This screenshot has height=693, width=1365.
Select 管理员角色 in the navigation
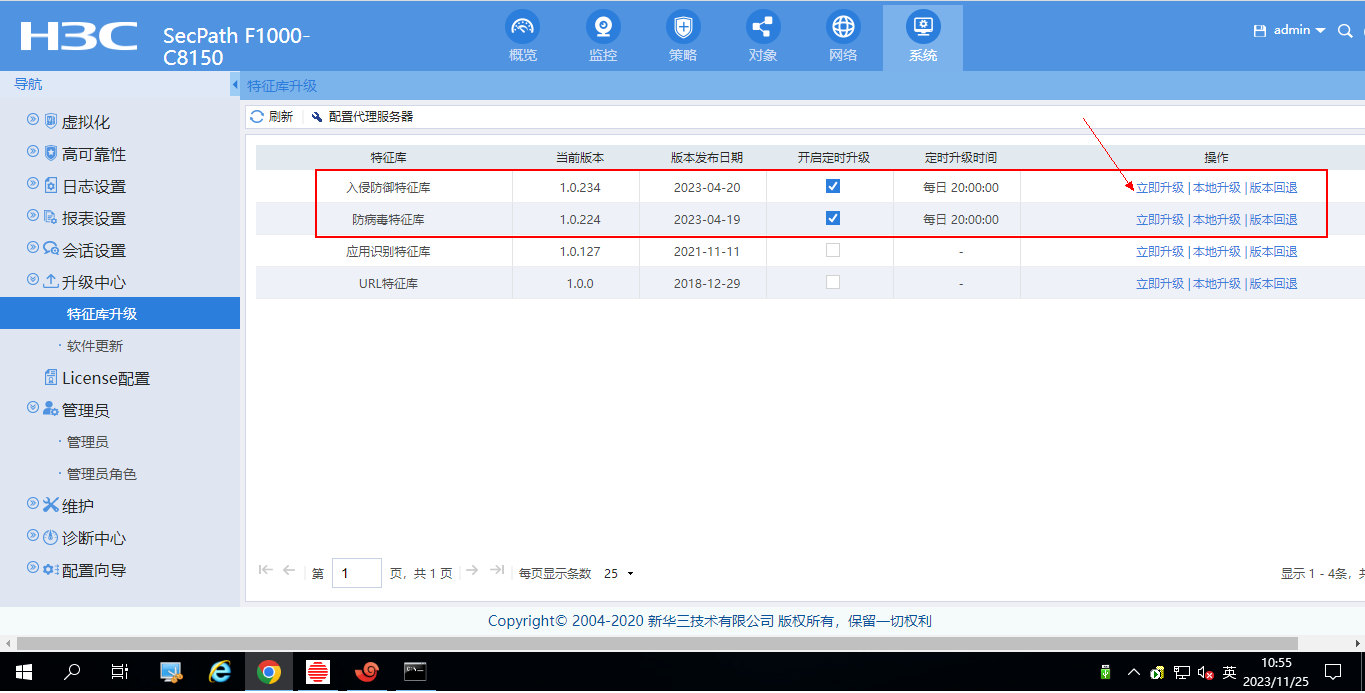coord(102,474)
